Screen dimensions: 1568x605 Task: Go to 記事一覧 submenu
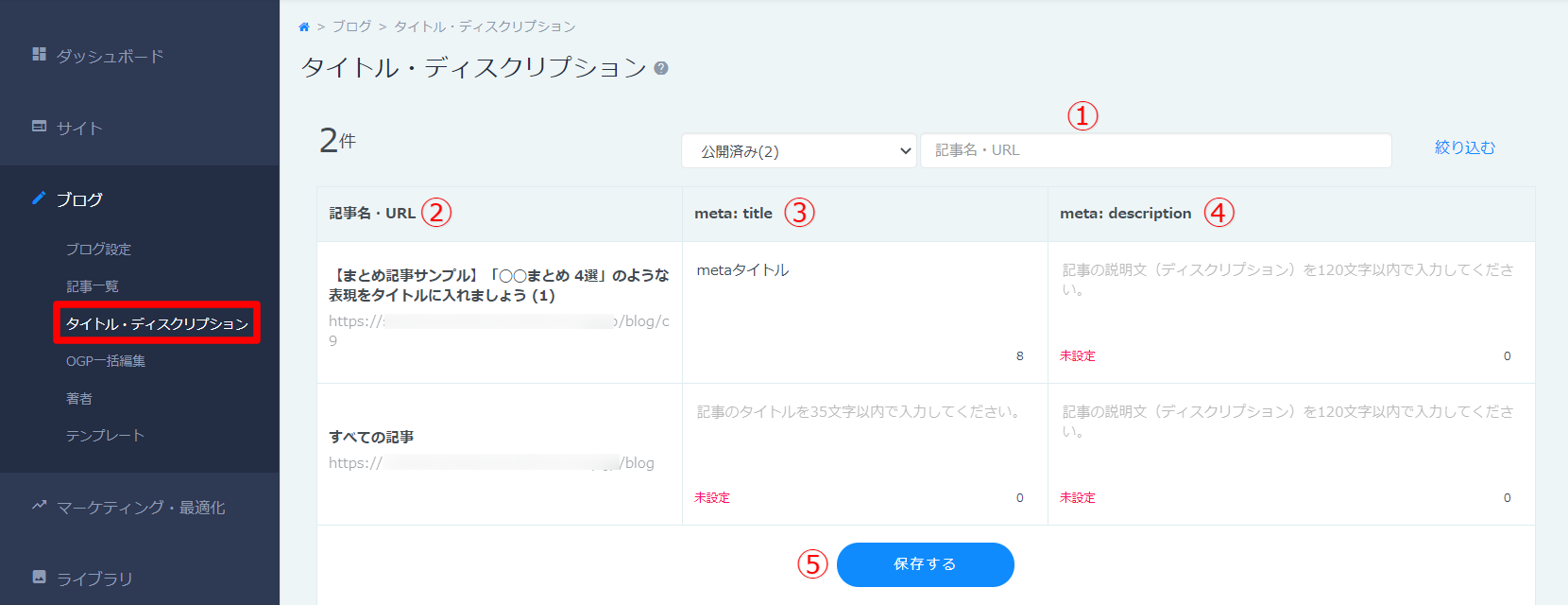[x=93, y=286]
